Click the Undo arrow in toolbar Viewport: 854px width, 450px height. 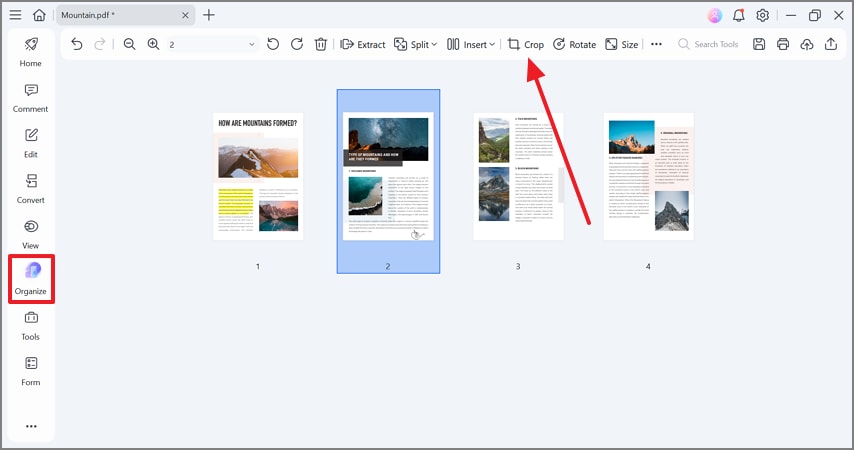click(x=77, y=44)
